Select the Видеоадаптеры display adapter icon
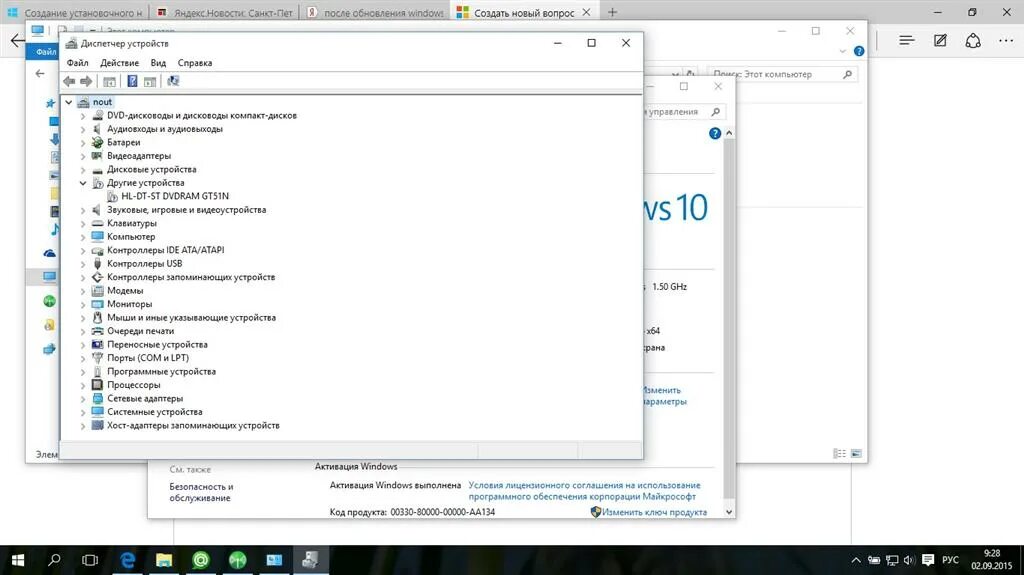This screenshot has width=1024, height=575. point(97,156)
